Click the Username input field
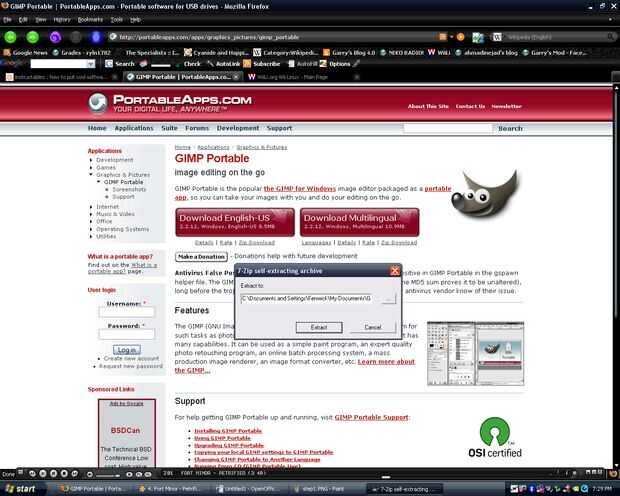This screenshot has height=496, width=620. (x=127, y=312)
